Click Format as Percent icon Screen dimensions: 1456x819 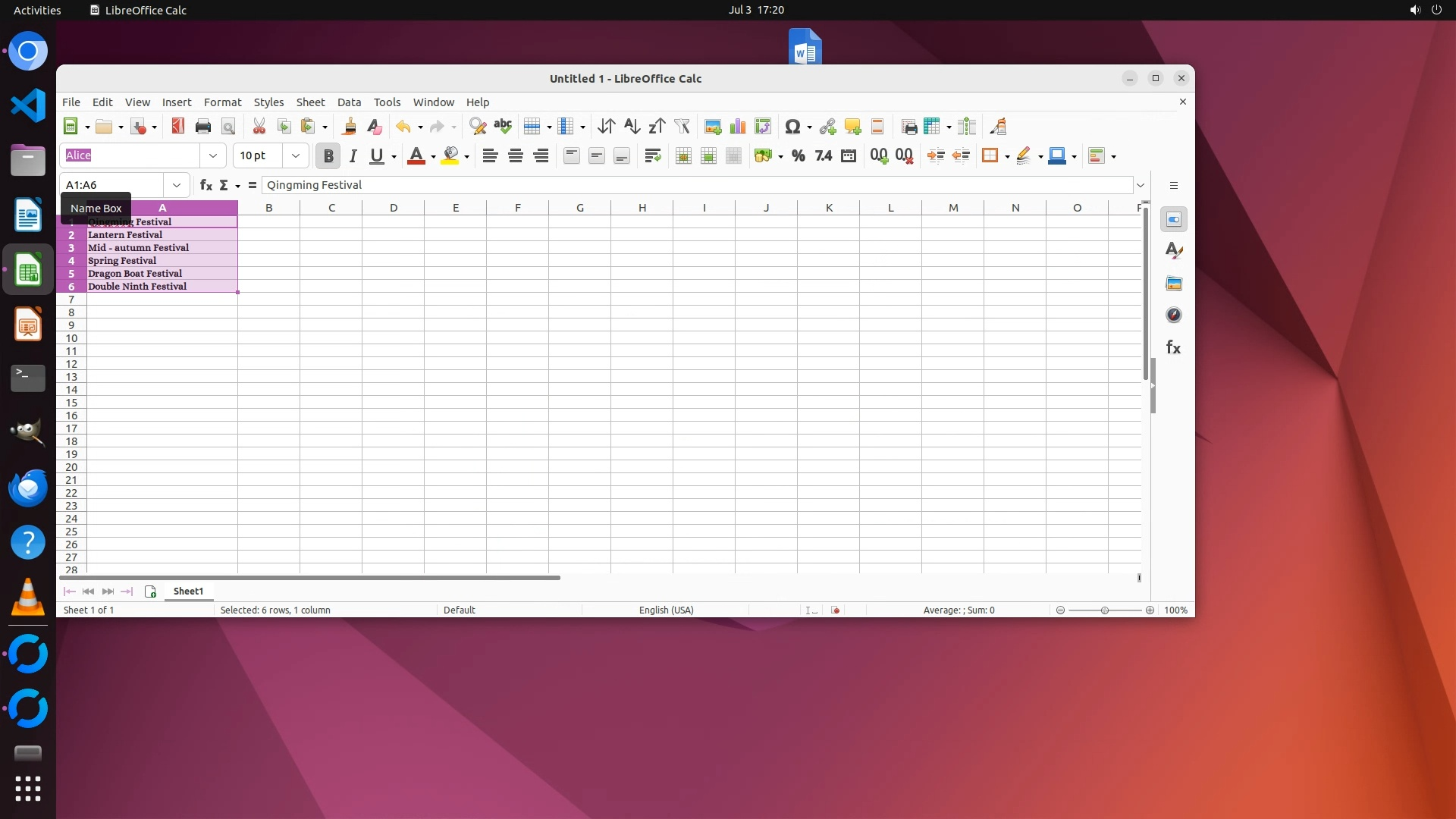pos(798,155)
